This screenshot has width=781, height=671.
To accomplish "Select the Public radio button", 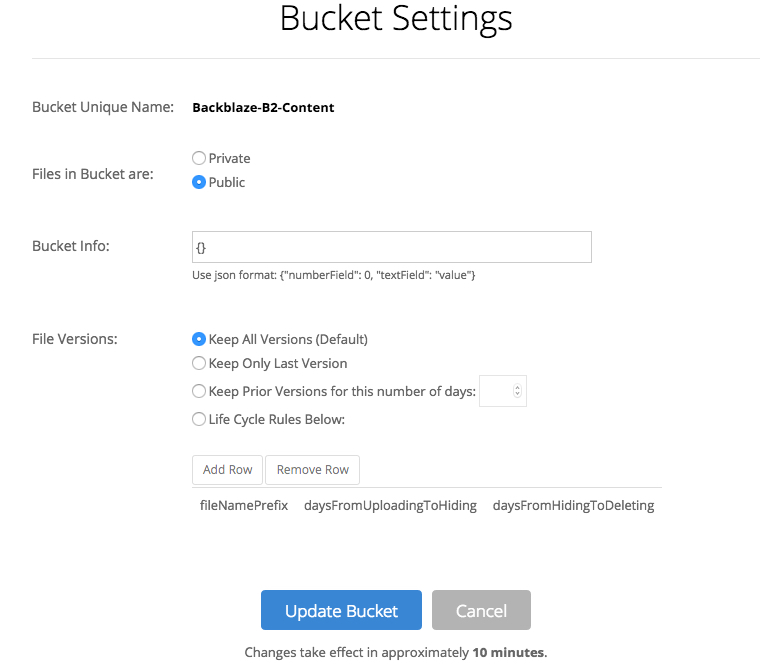I will point(199,182).
